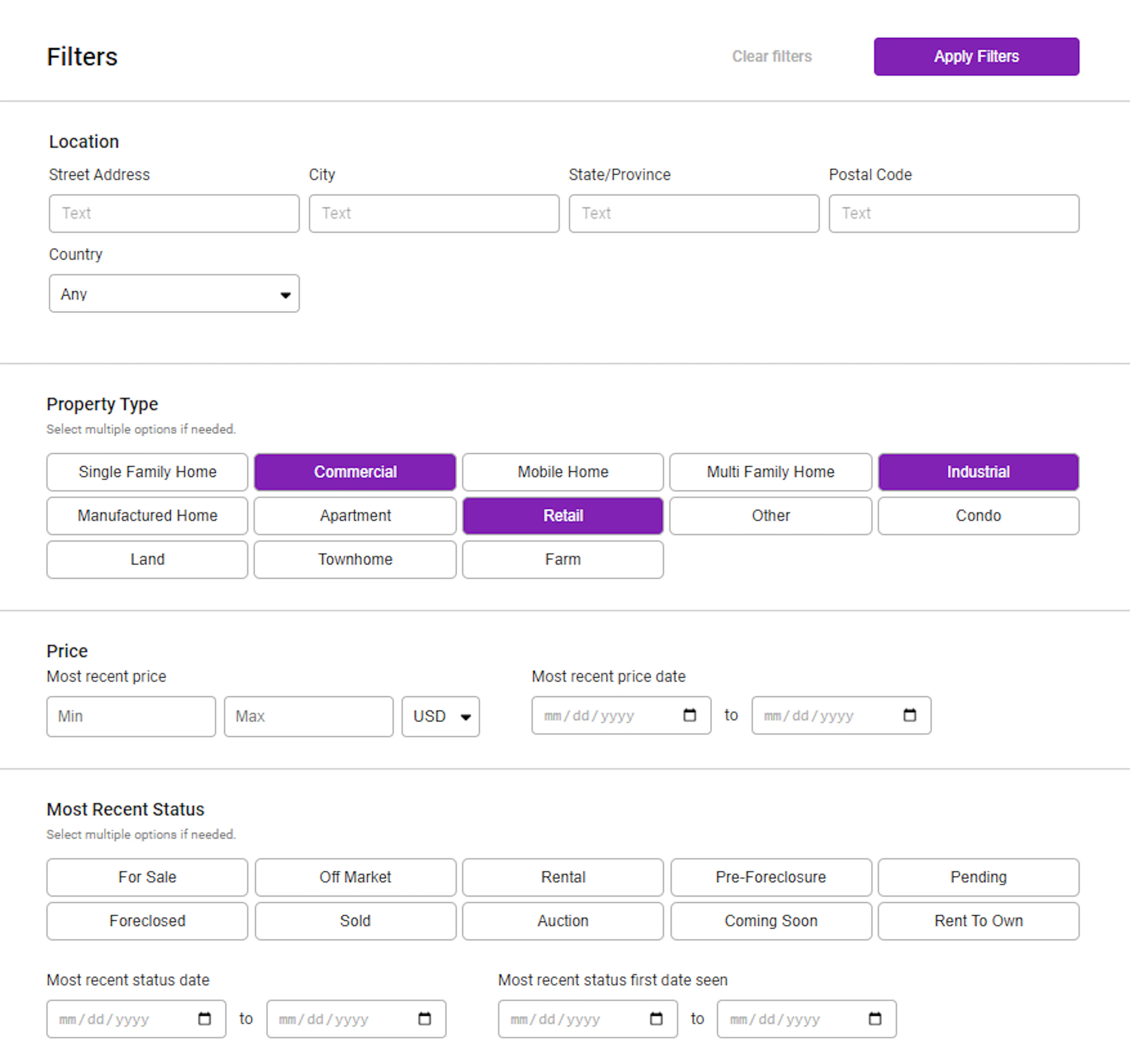Click the Apply Filters button
Image resolution: width=1130 pixels, height=1064 pixels.
pyautogui.click(x=976, y=56)
